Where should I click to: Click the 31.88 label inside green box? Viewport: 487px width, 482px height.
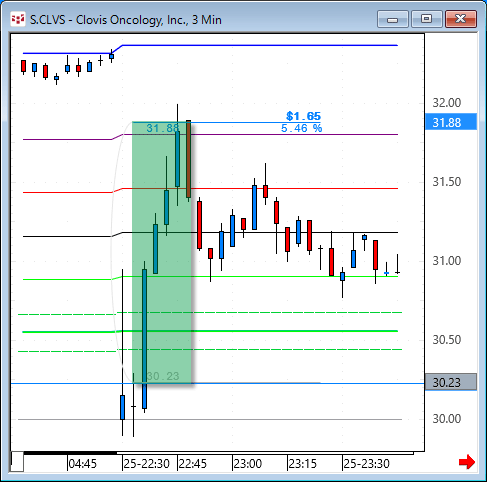pos(163,128)
